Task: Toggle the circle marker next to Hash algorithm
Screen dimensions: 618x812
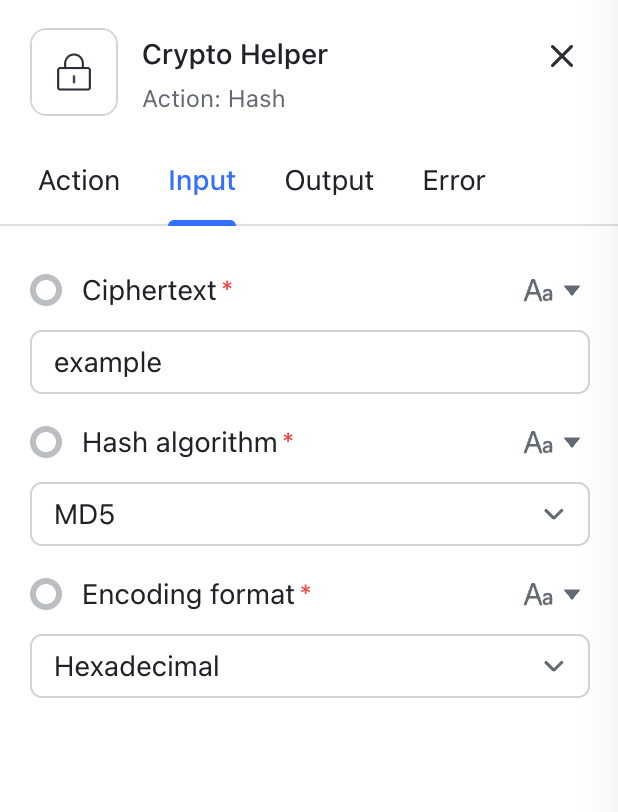Action: [46, 442]
